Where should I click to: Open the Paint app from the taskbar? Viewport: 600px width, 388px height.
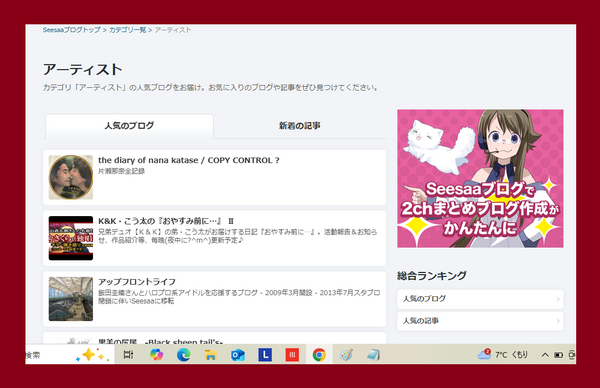tap(346, 355)
